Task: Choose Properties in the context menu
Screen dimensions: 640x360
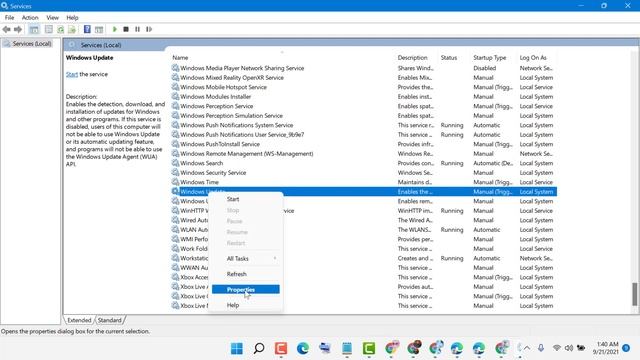Action: coord(246,289)
